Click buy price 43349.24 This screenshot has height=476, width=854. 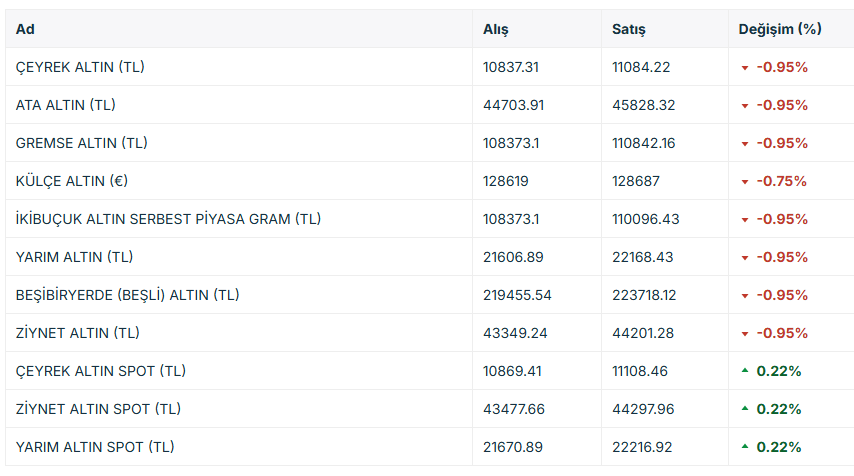(x=515, y=333)
